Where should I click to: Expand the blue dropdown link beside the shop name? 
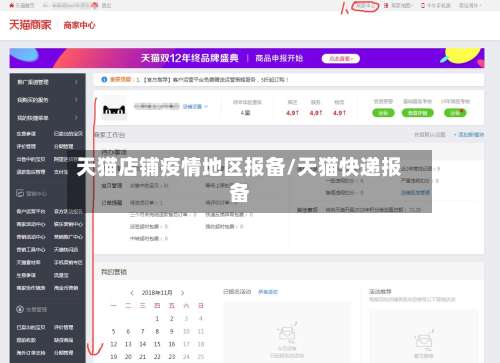195,106
